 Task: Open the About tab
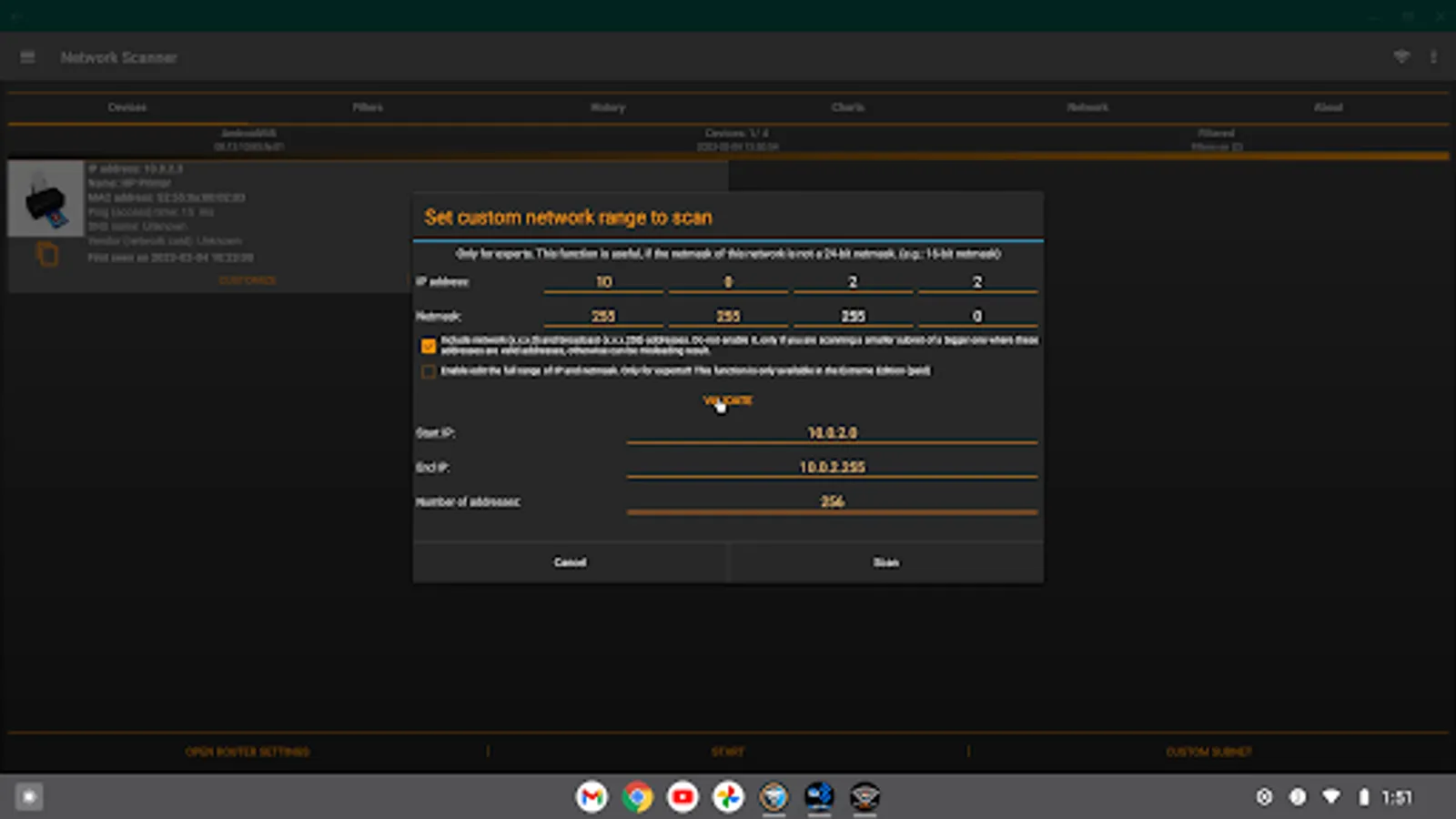pyautogui.click(x=1329, y=107)
